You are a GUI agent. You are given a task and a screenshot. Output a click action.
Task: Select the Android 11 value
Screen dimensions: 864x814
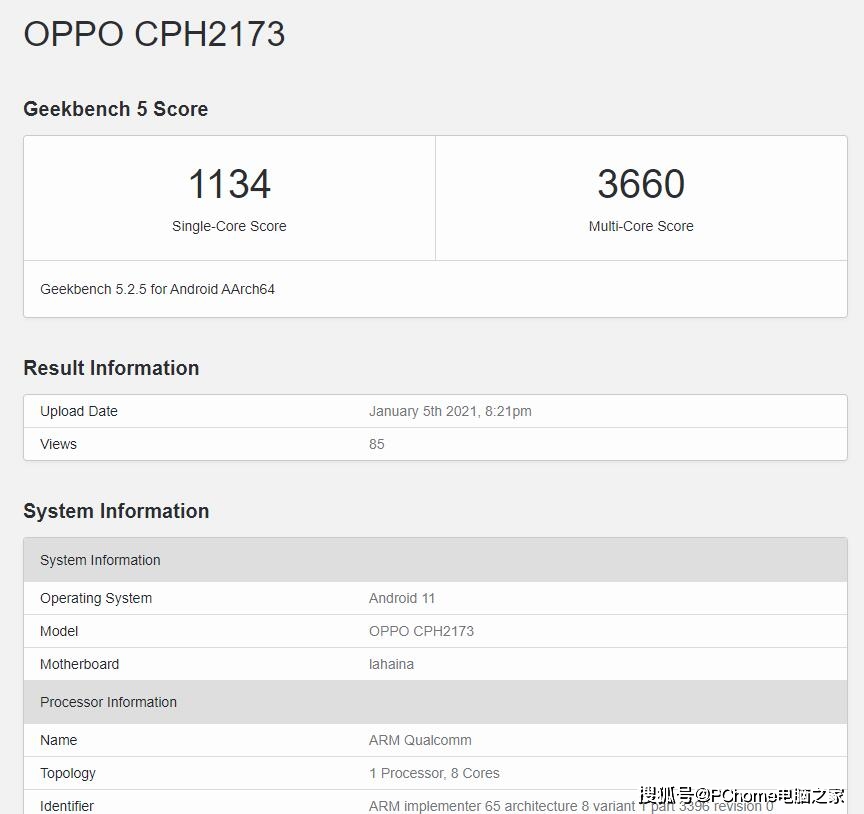click(x=402, y=598)
